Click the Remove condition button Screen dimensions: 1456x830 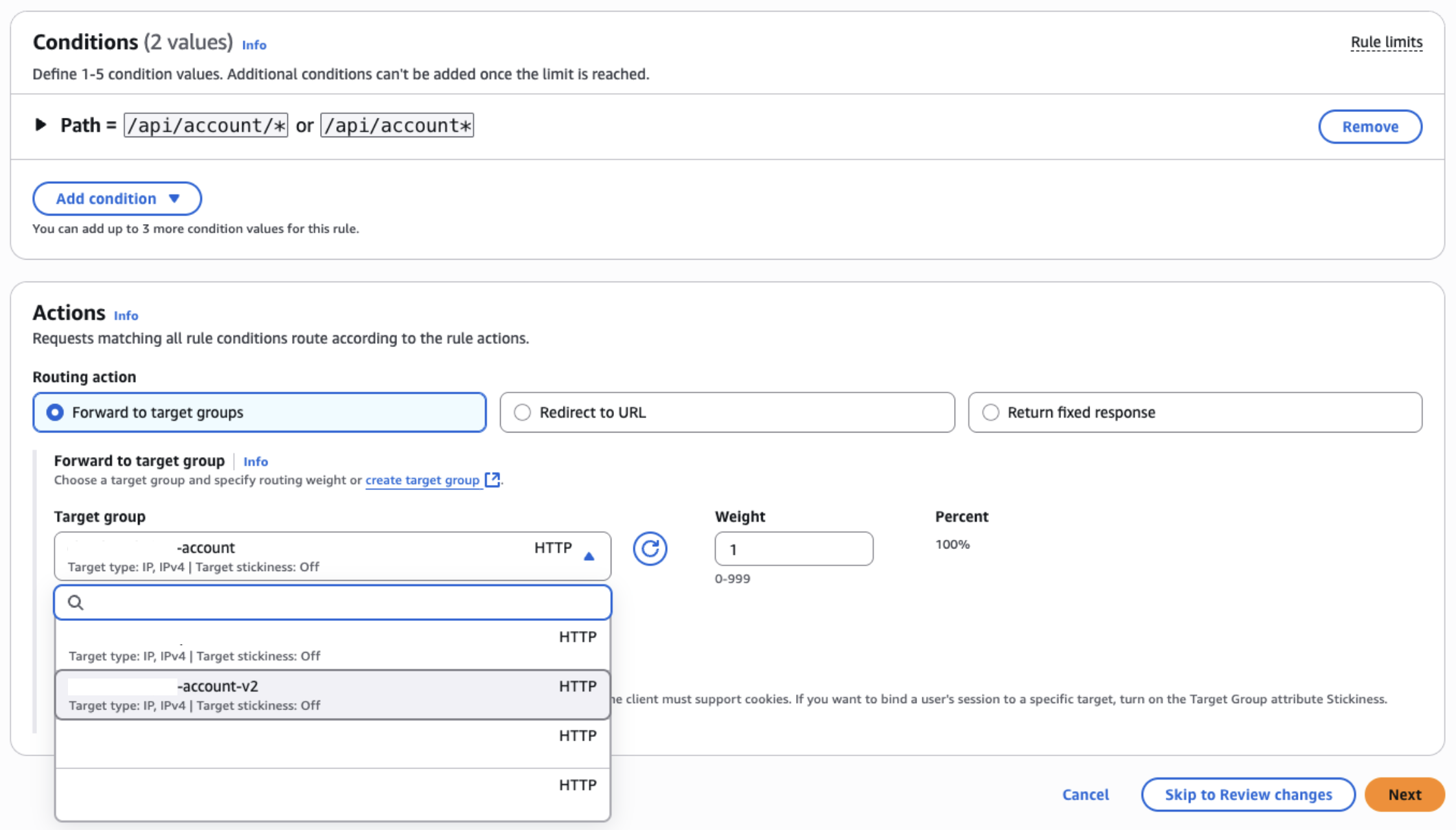(x=1370, y=127)
